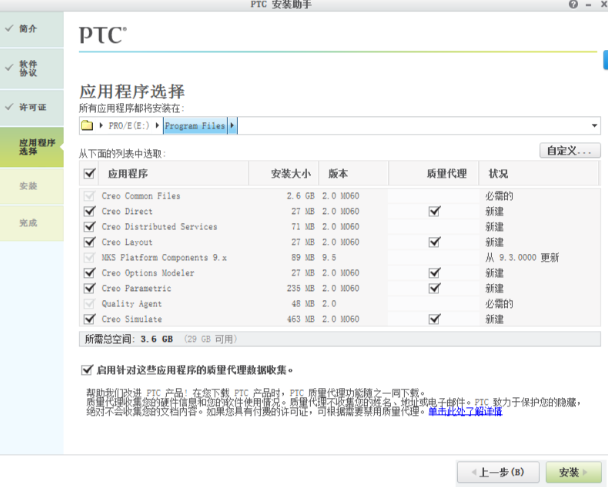Toggle the select-all applications header checkbox
The height and width of the screenshot is (487, 608).
click(x=89, y=174)
